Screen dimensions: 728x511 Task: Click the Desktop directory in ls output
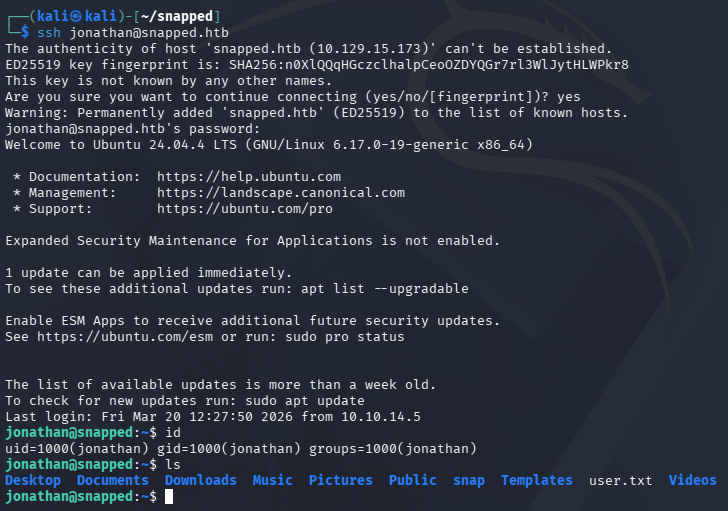tap(33, 481)
